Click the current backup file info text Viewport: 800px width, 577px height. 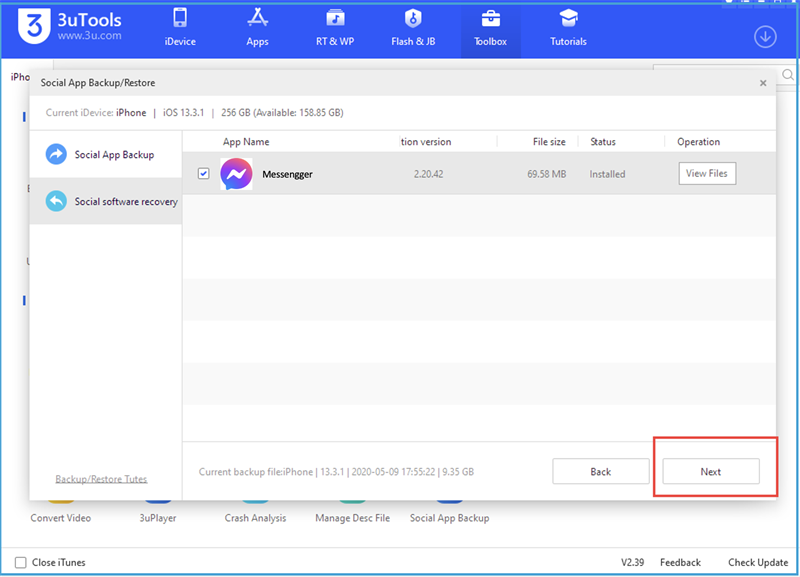336,472
